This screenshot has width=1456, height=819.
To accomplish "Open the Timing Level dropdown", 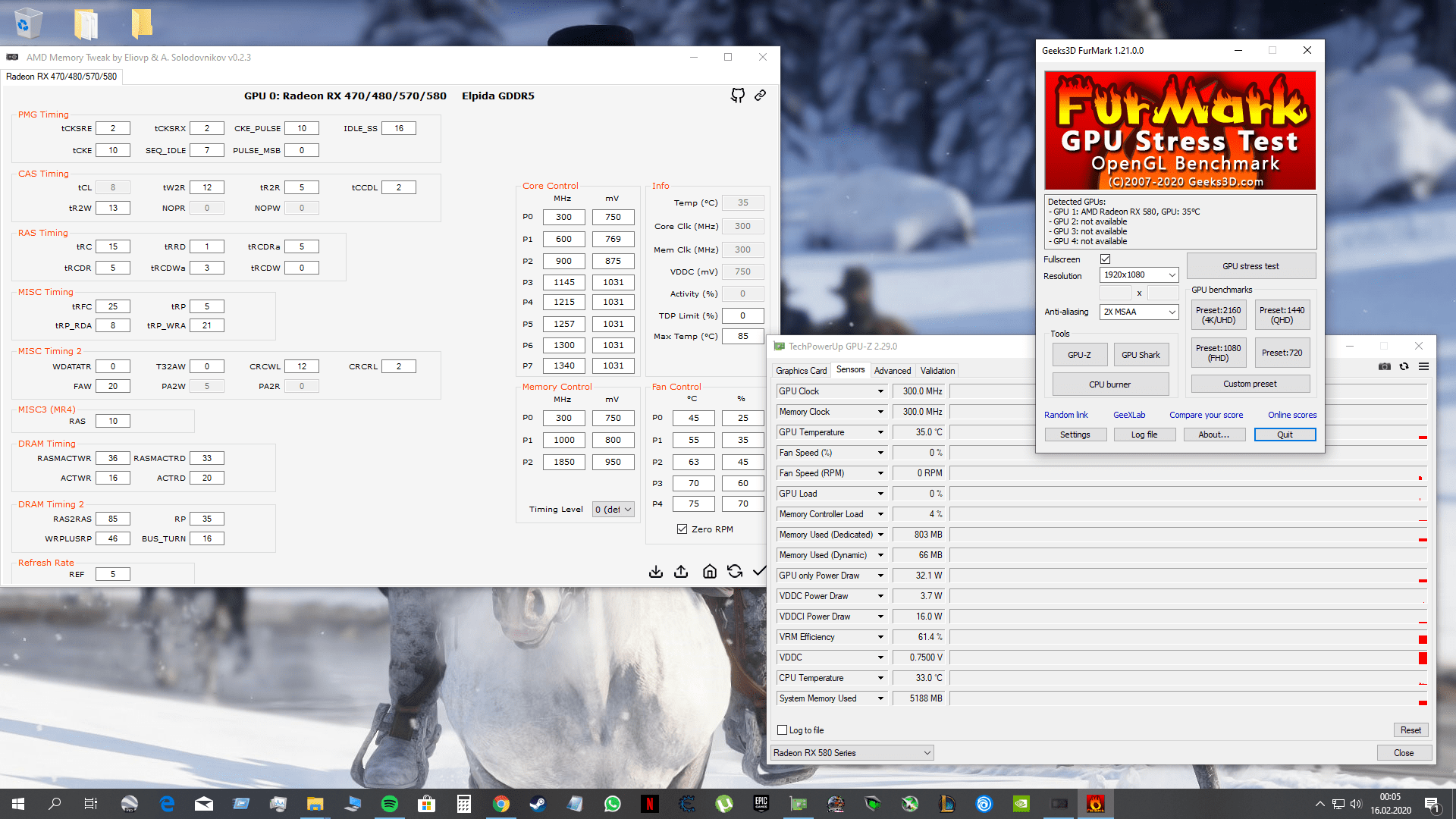I will point(613,510).
